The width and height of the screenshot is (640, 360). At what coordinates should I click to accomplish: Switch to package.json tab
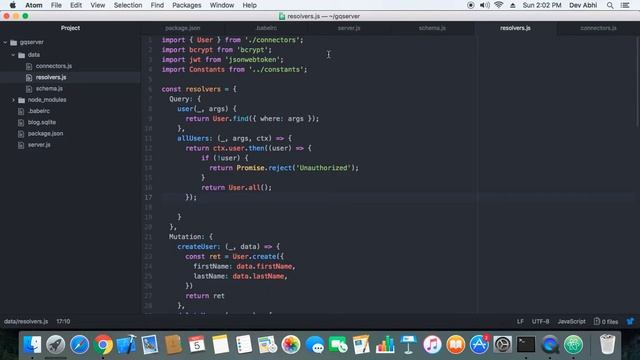pyautogui.click(x=182, y=28)
